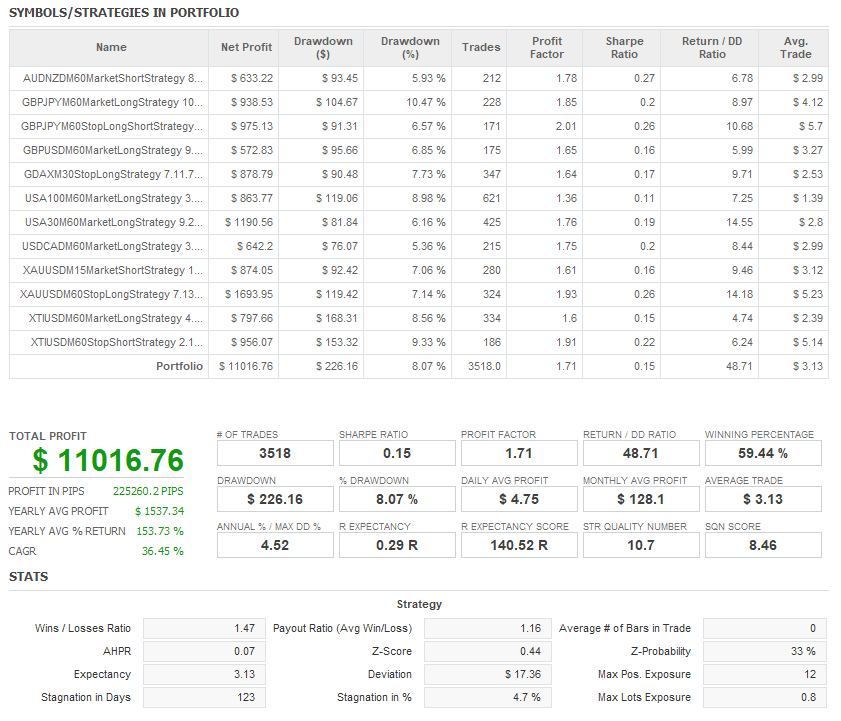
Task: Select the XTIUSDM60StopShortStrategy row name
Action: pos(116,342)
